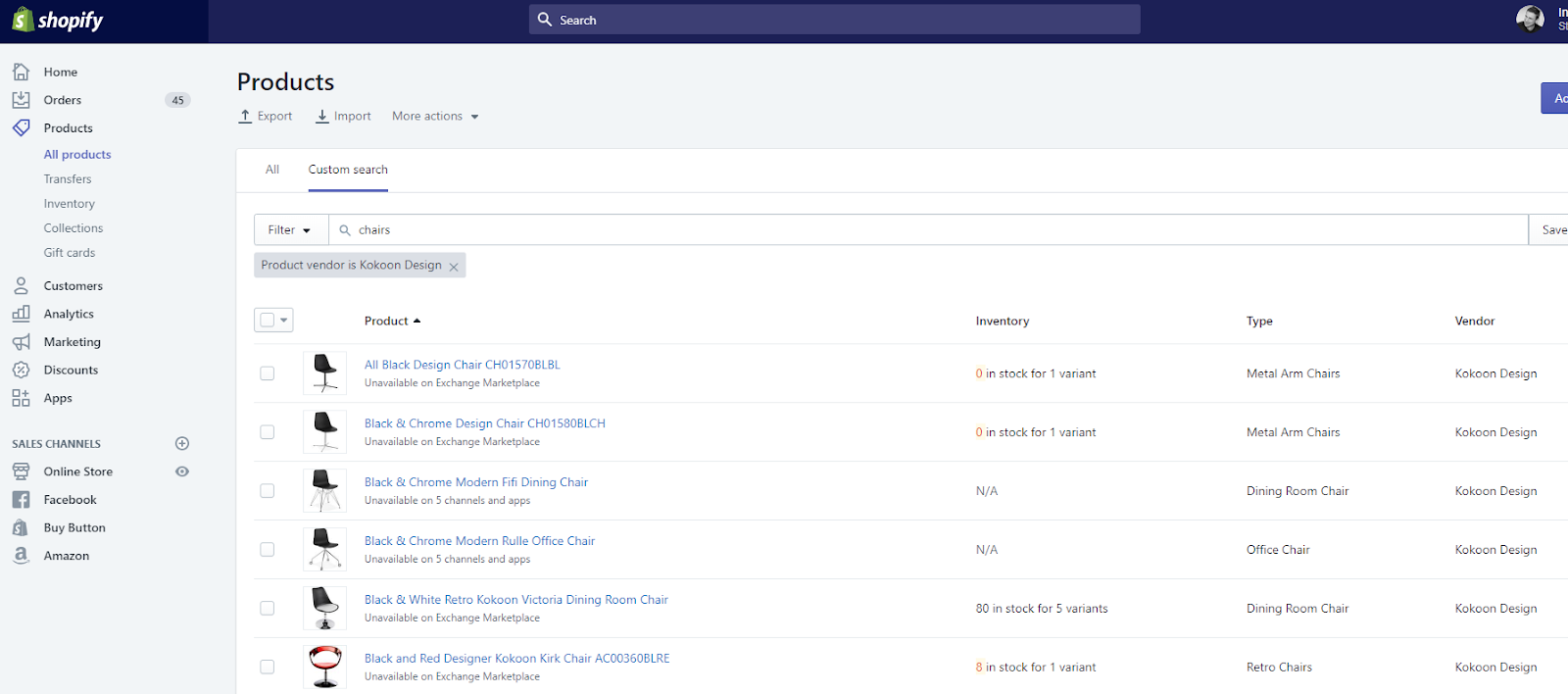Click the Customers person icon

click(21, 285)
